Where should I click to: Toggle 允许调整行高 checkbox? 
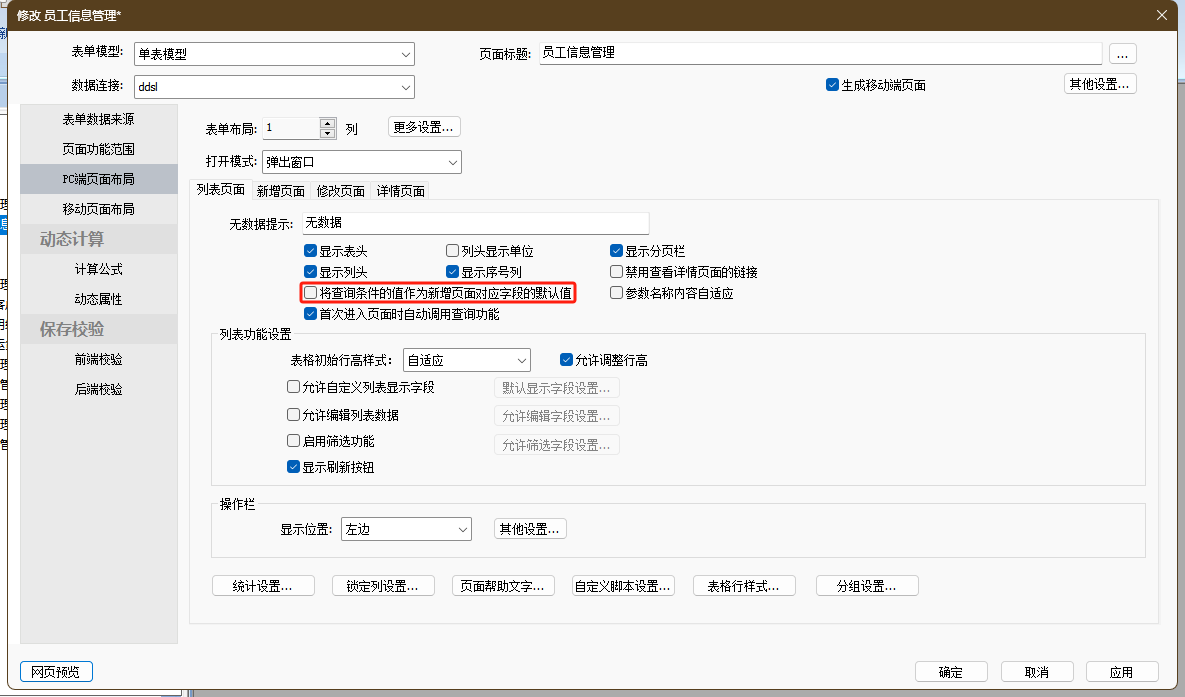567,360
